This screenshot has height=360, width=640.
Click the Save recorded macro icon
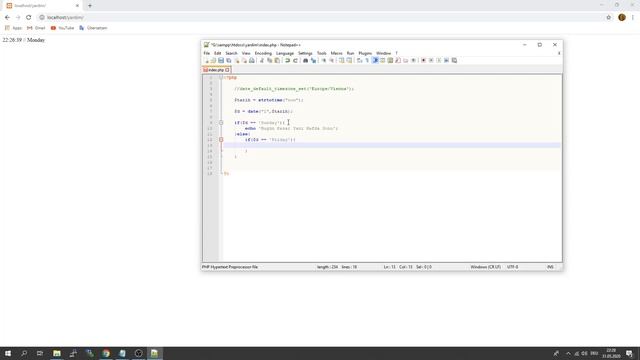point(454,60)
